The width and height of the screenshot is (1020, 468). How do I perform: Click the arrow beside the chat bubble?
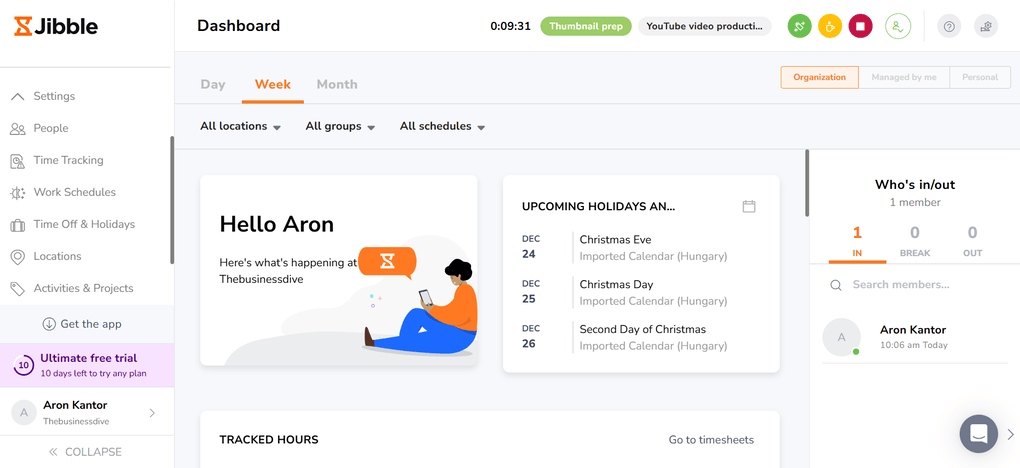pyautogui.click(x=1010, y=434)
